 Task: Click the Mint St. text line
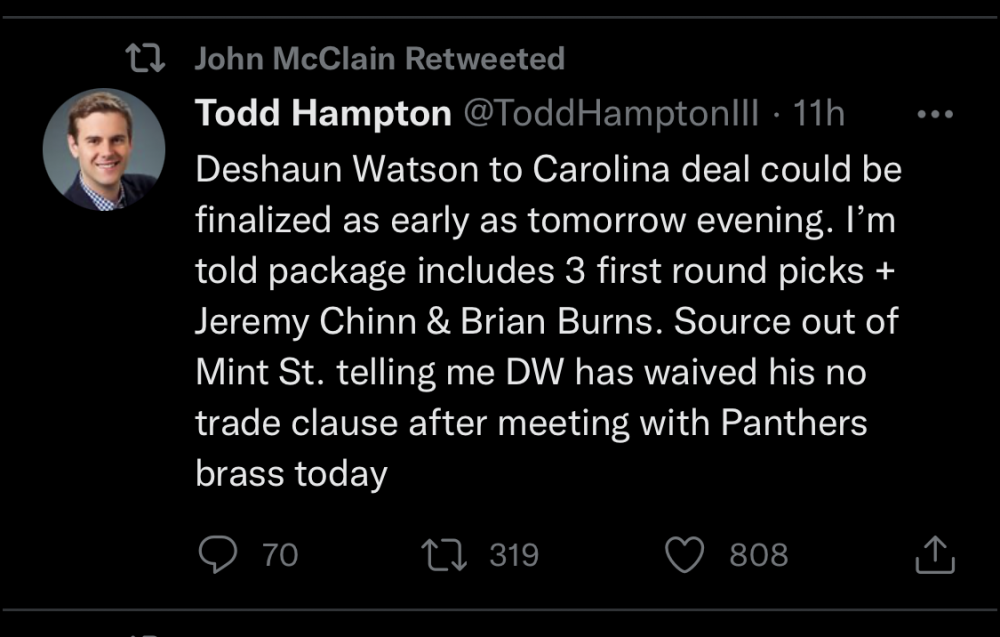[530, 372]
